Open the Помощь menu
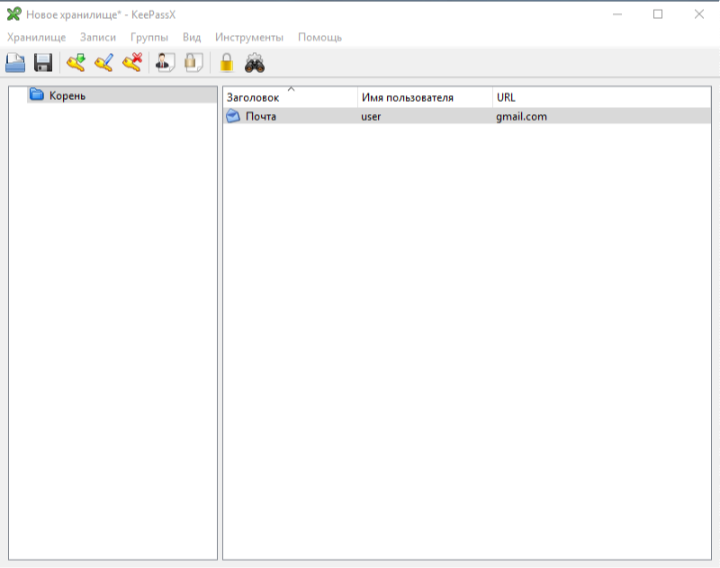 pos(320,37)
